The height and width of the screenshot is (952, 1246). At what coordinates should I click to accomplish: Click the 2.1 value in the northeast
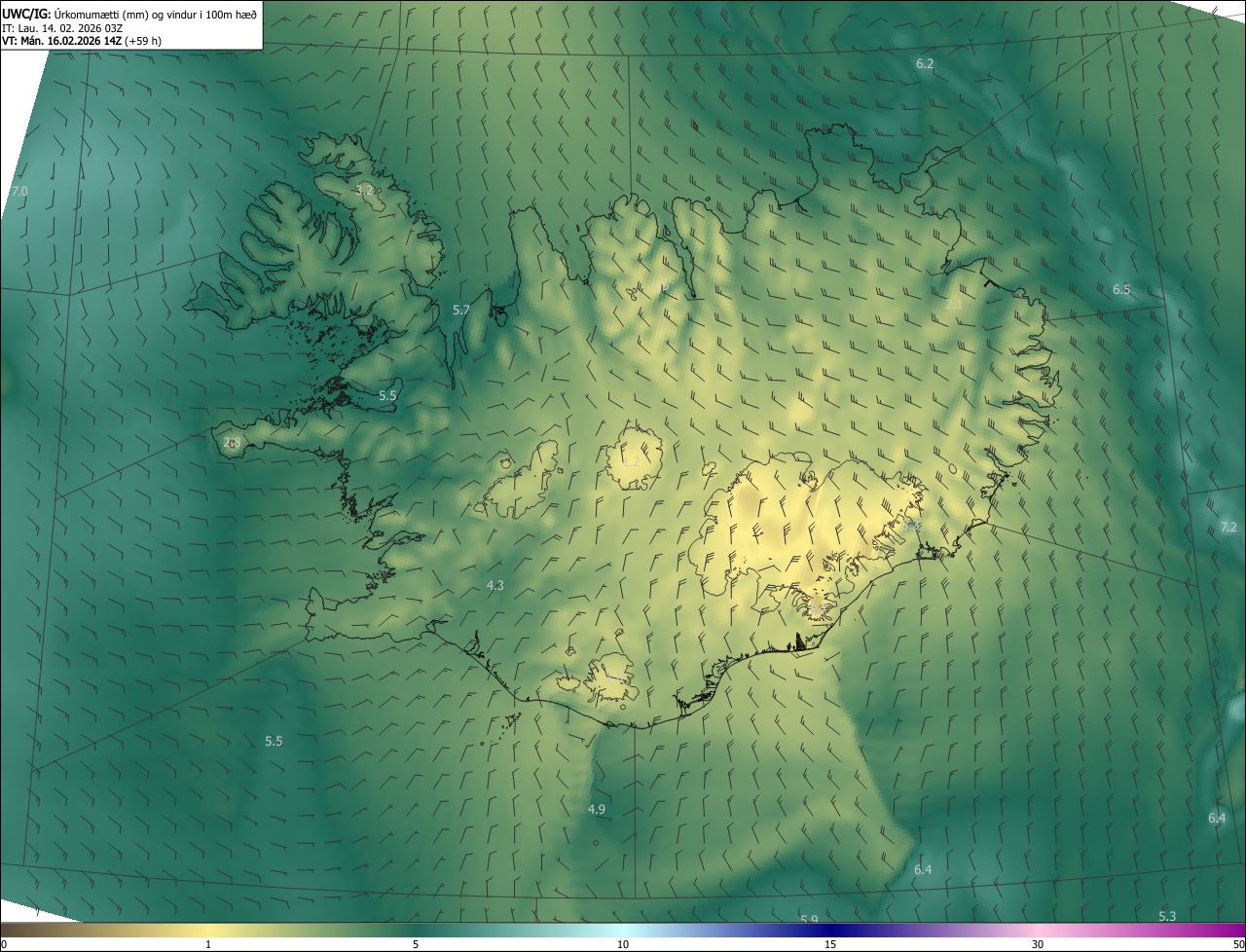pyautogui.click(x=954, y=305)
